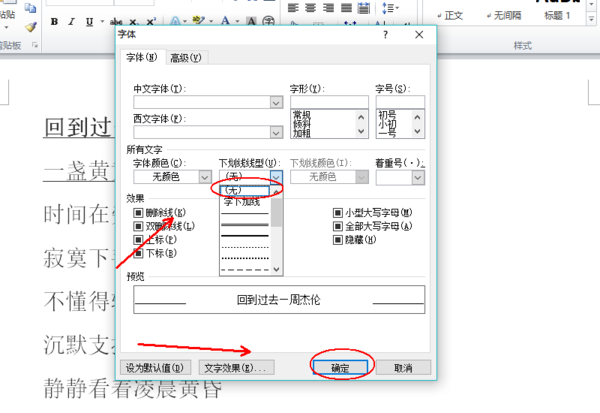Screen dimensions: 600x413
Task: Open the 字体颜色 font color dropdown
Action: click(205, 177)
